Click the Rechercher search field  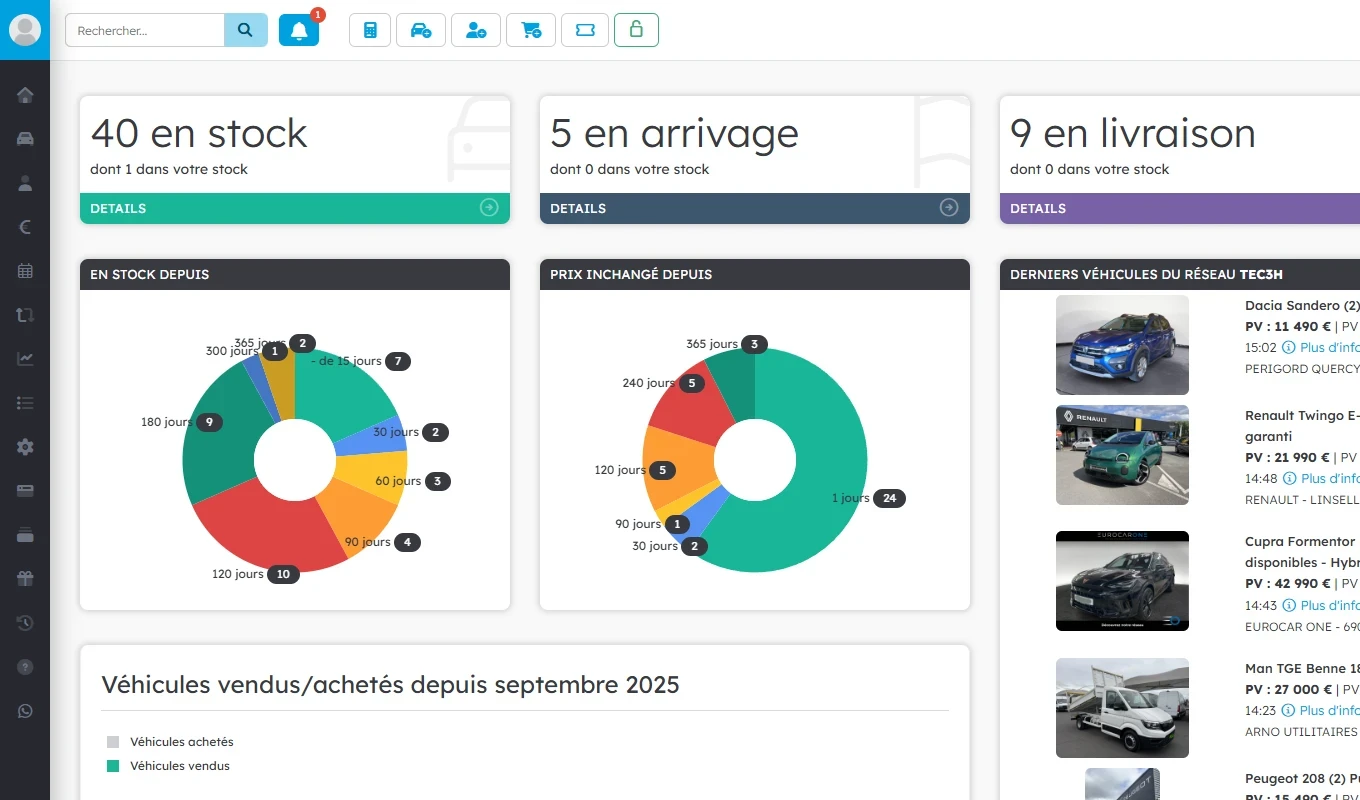click(x=145, y=30)
